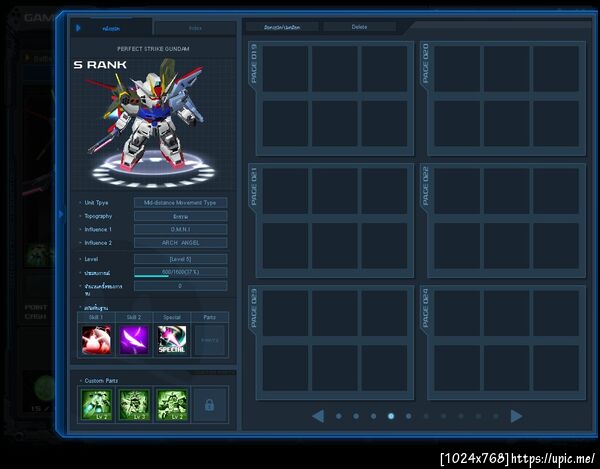Click the S RANK label
The width and height of the screenshot is (600, 469).
(x=100, y=65)
